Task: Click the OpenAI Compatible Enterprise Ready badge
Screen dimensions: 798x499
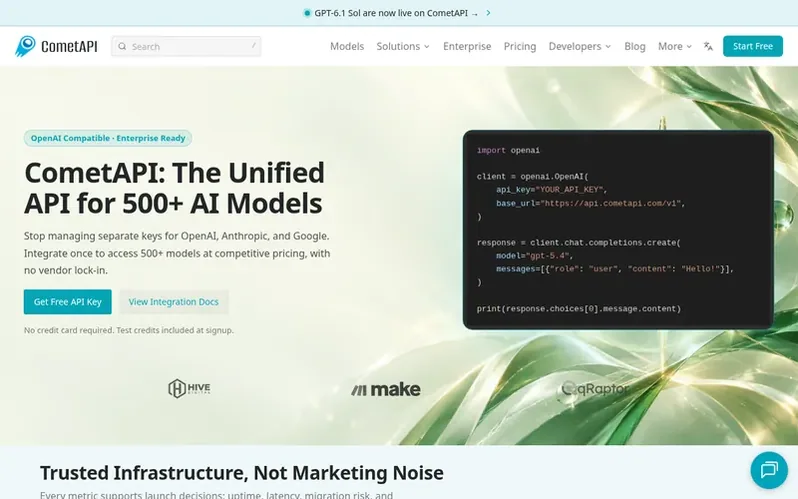Action: (108, 138)
